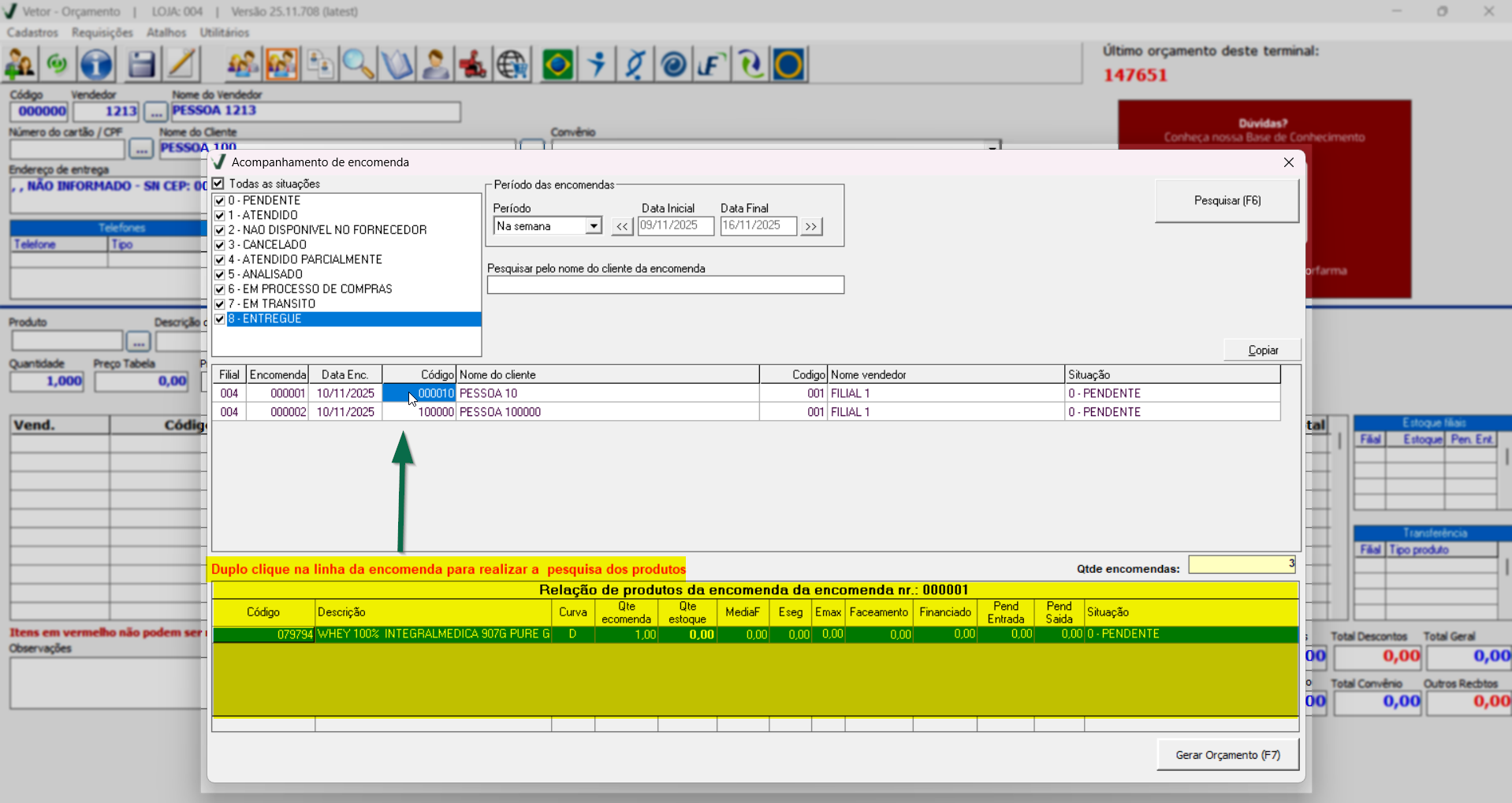
Task: Go to the previous period with '<<' button
Action: 622,227
